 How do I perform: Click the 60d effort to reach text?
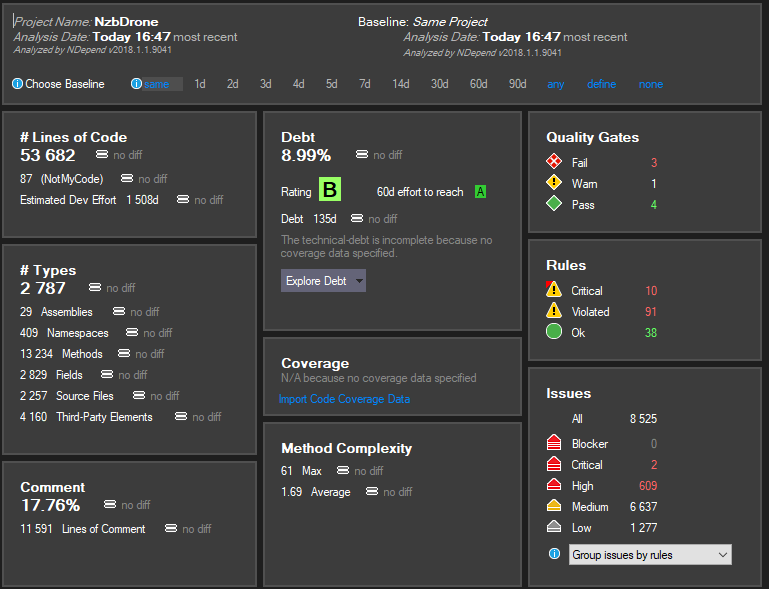420,192
